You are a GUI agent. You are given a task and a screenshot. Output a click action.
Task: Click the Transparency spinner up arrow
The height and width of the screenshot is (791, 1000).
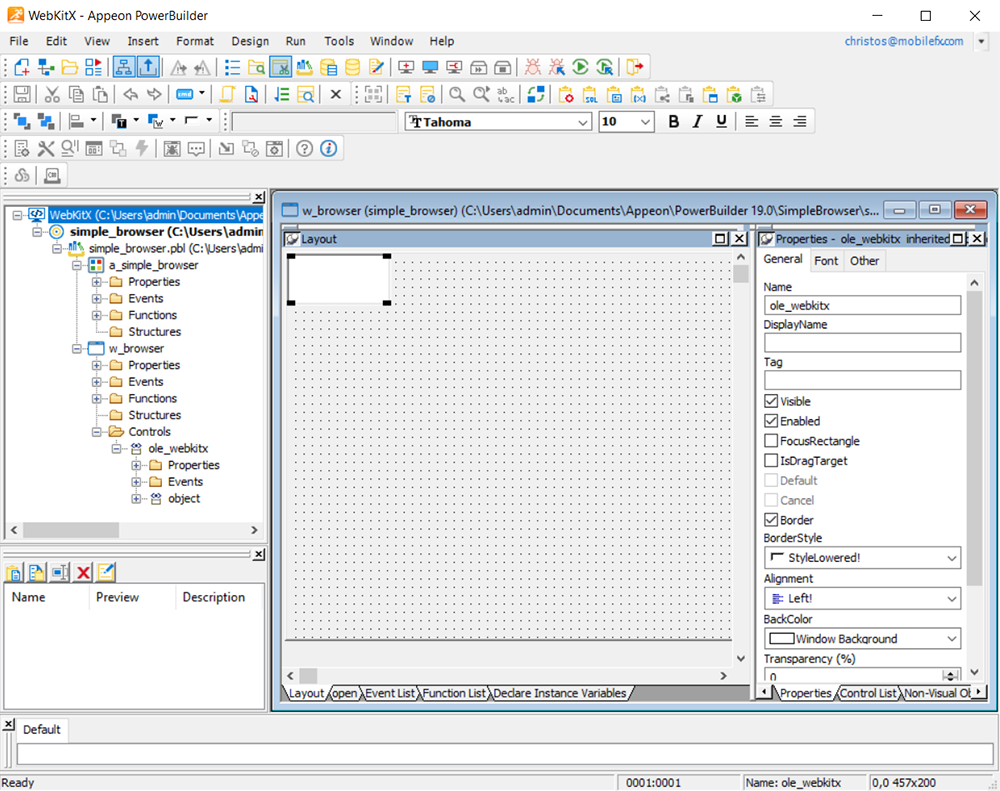[x=951, y=673]
